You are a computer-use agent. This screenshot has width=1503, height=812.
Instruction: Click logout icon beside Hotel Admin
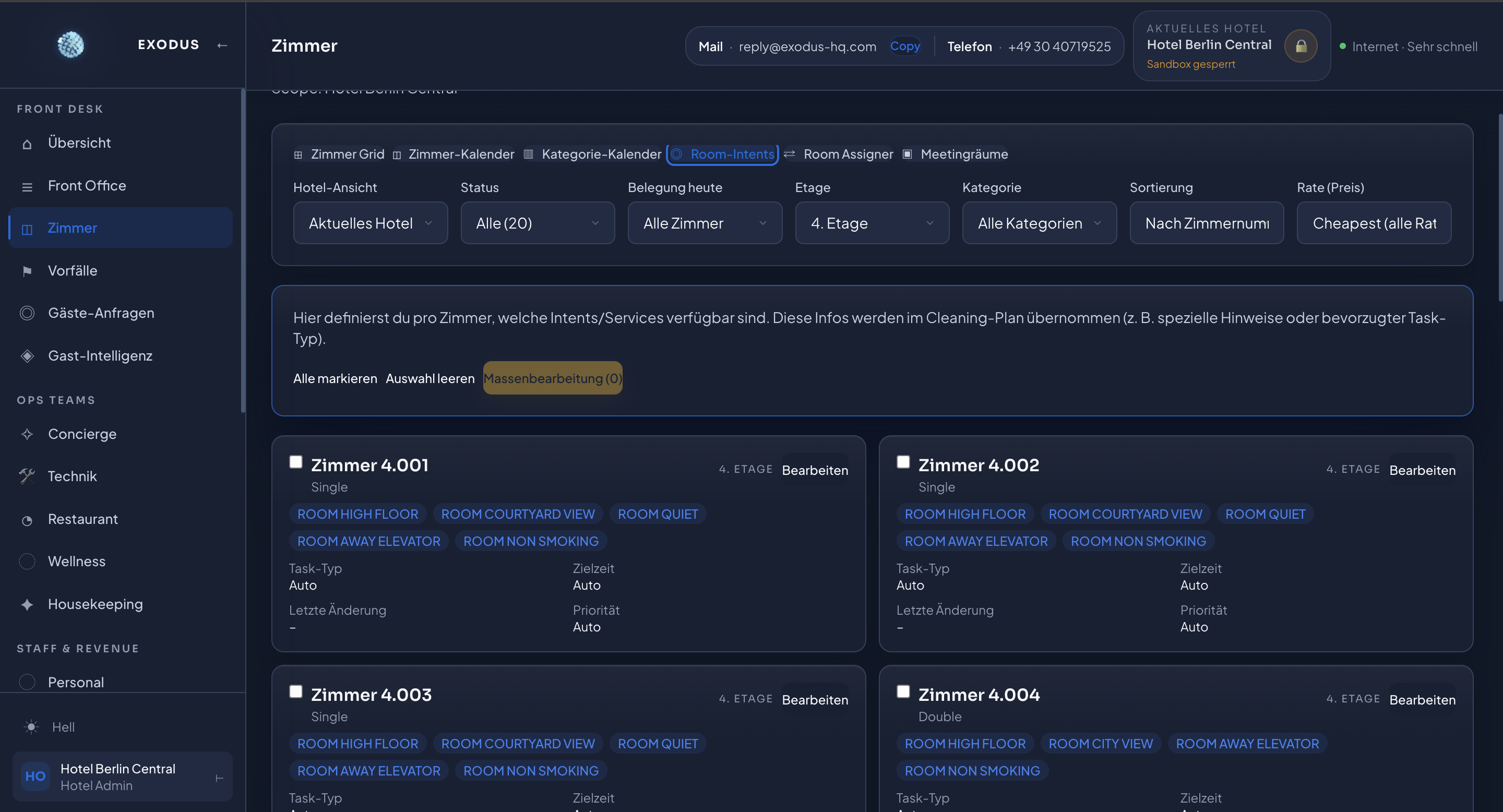click(219, 778)
